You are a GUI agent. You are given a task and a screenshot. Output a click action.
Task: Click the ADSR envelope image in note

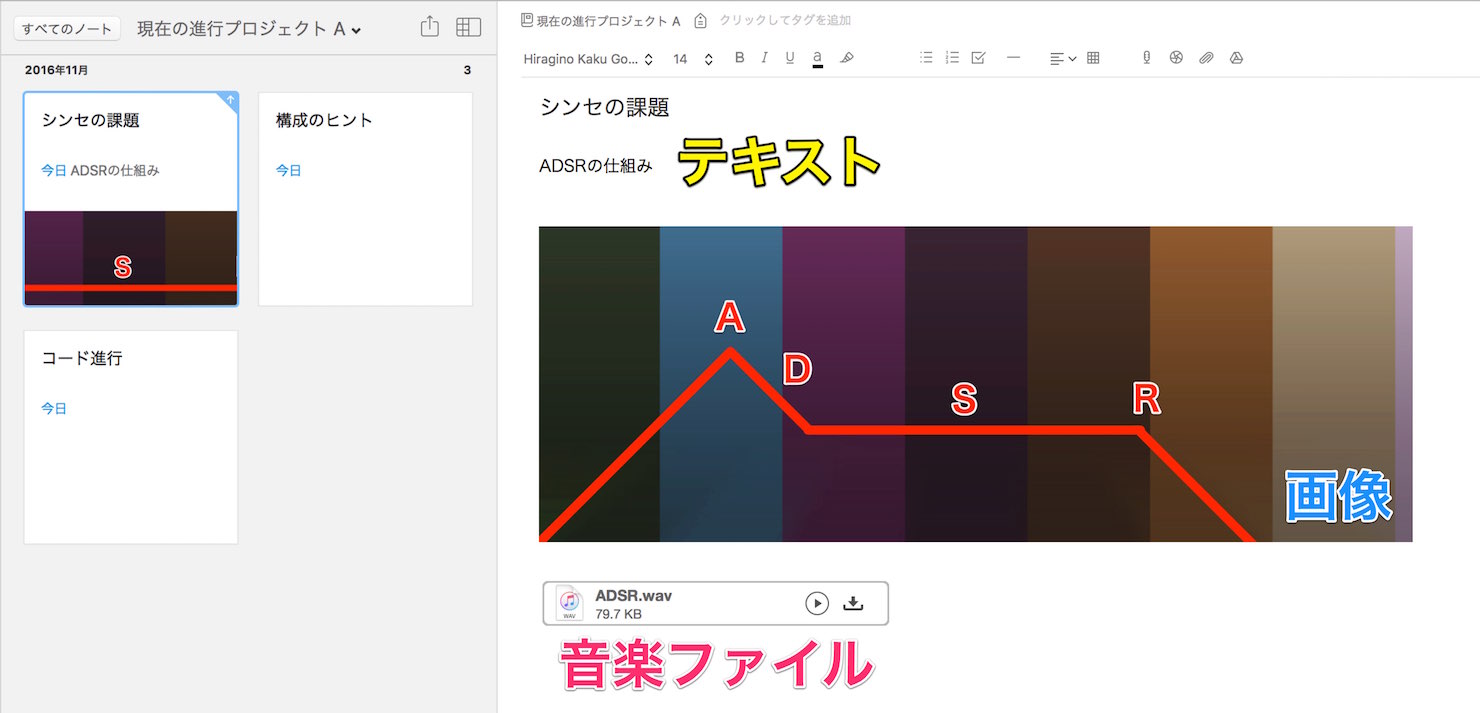click(975, 384)
